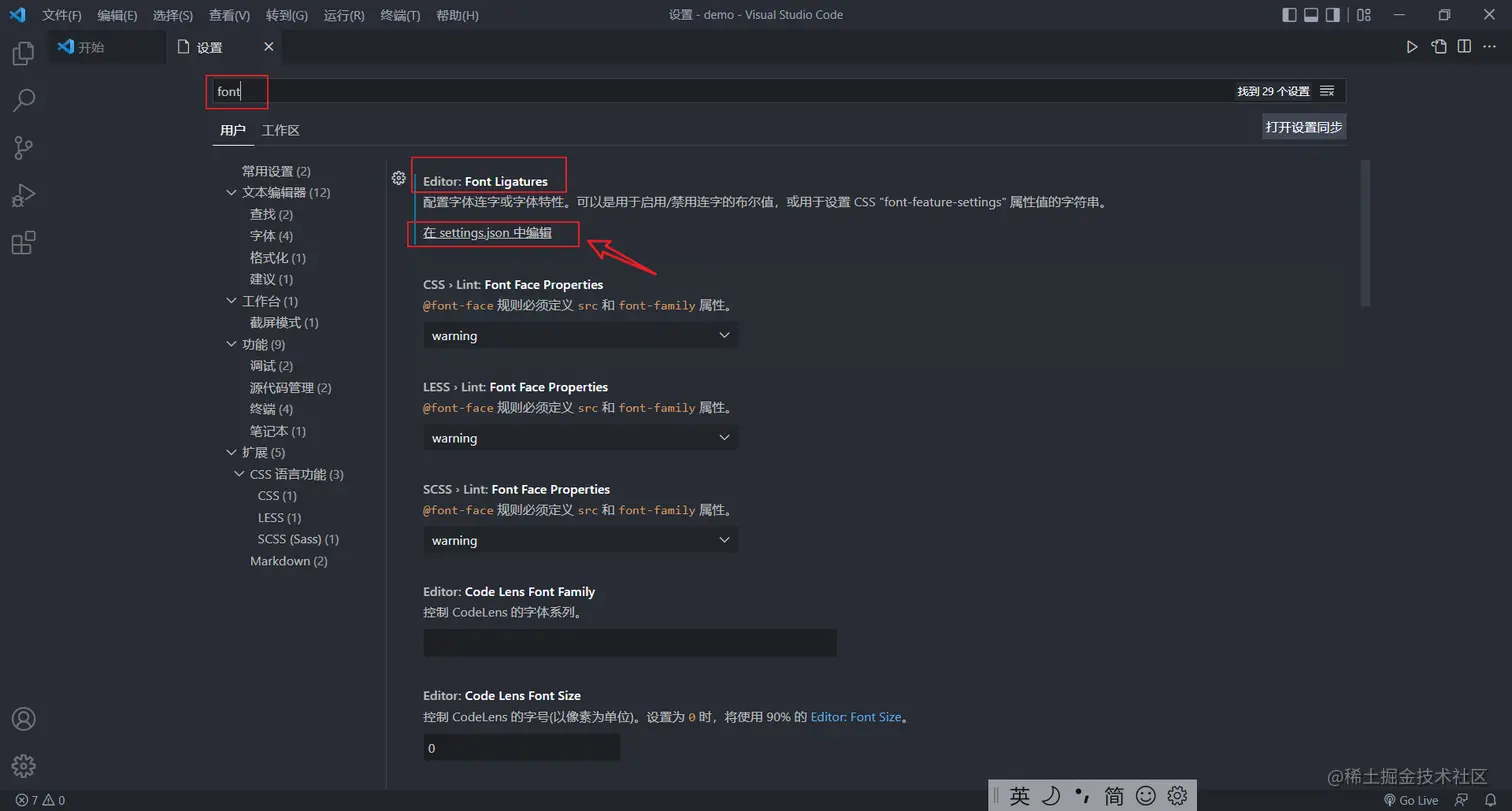
Task: Switch IME language with 英 button
Action: coord(1019,796)
